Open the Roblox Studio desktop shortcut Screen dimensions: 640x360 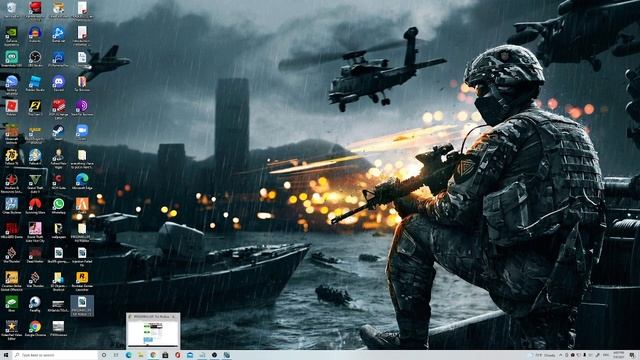35,83
